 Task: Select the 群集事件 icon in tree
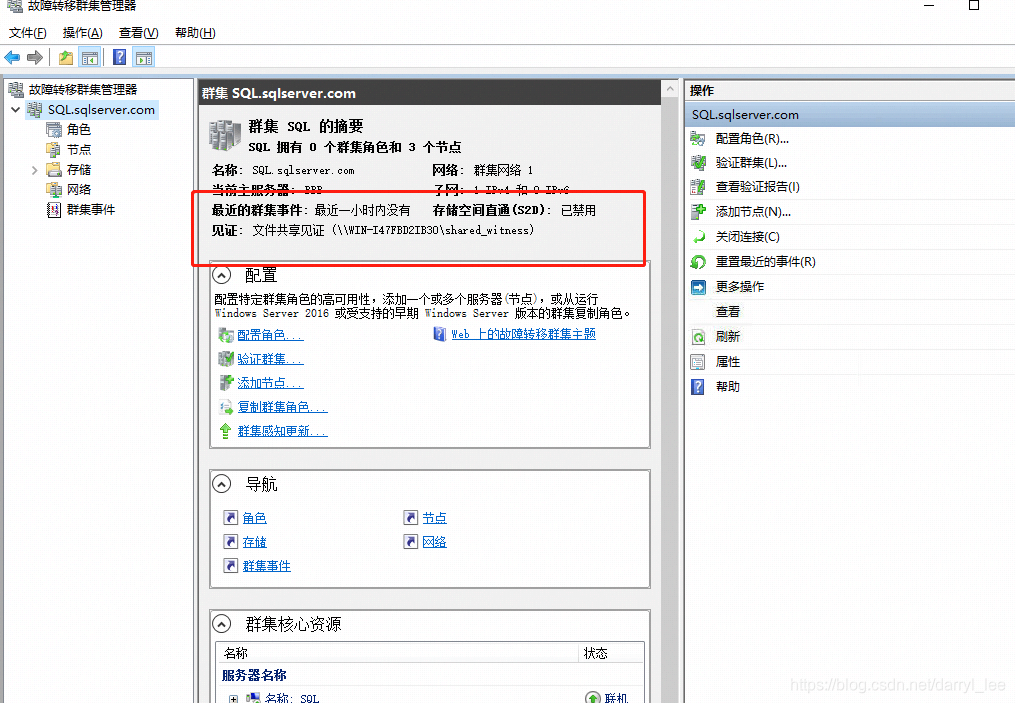54,210
